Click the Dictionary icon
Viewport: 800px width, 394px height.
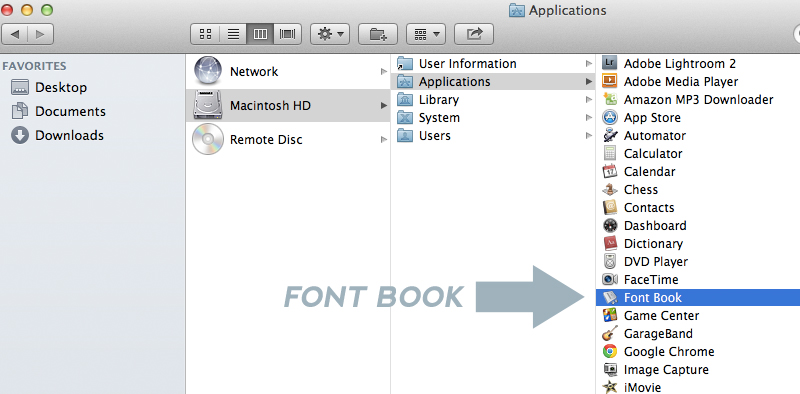tap(610, 243)
